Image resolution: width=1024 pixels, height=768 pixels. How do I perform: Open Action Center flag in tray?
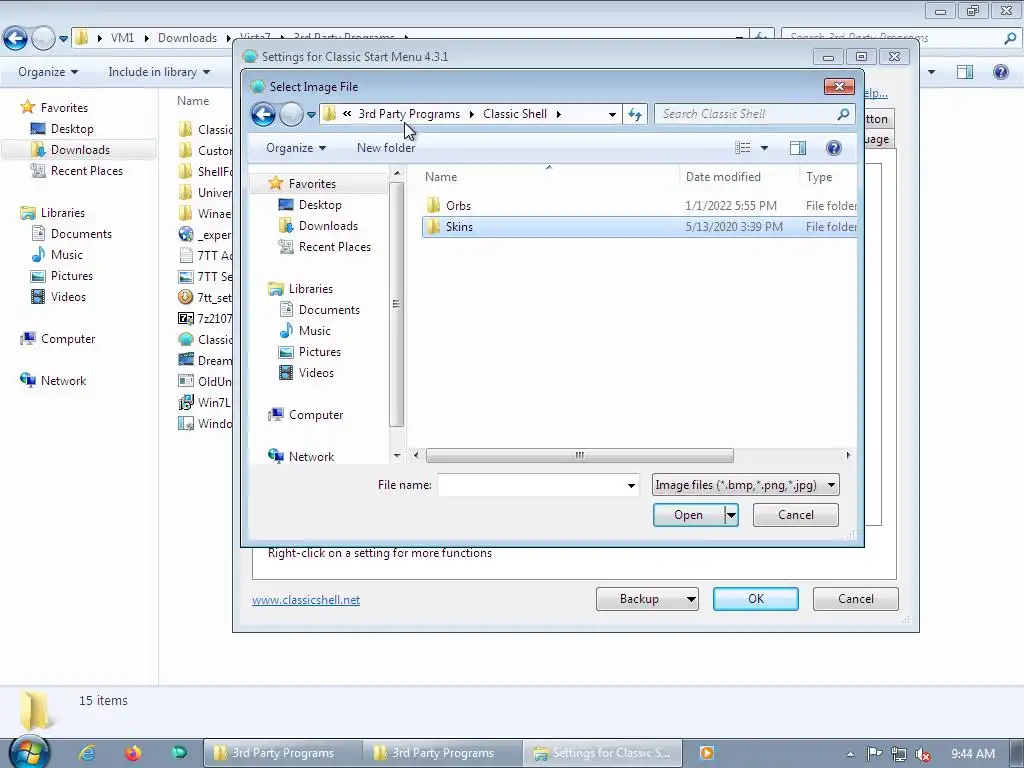[x=874, y=754]
